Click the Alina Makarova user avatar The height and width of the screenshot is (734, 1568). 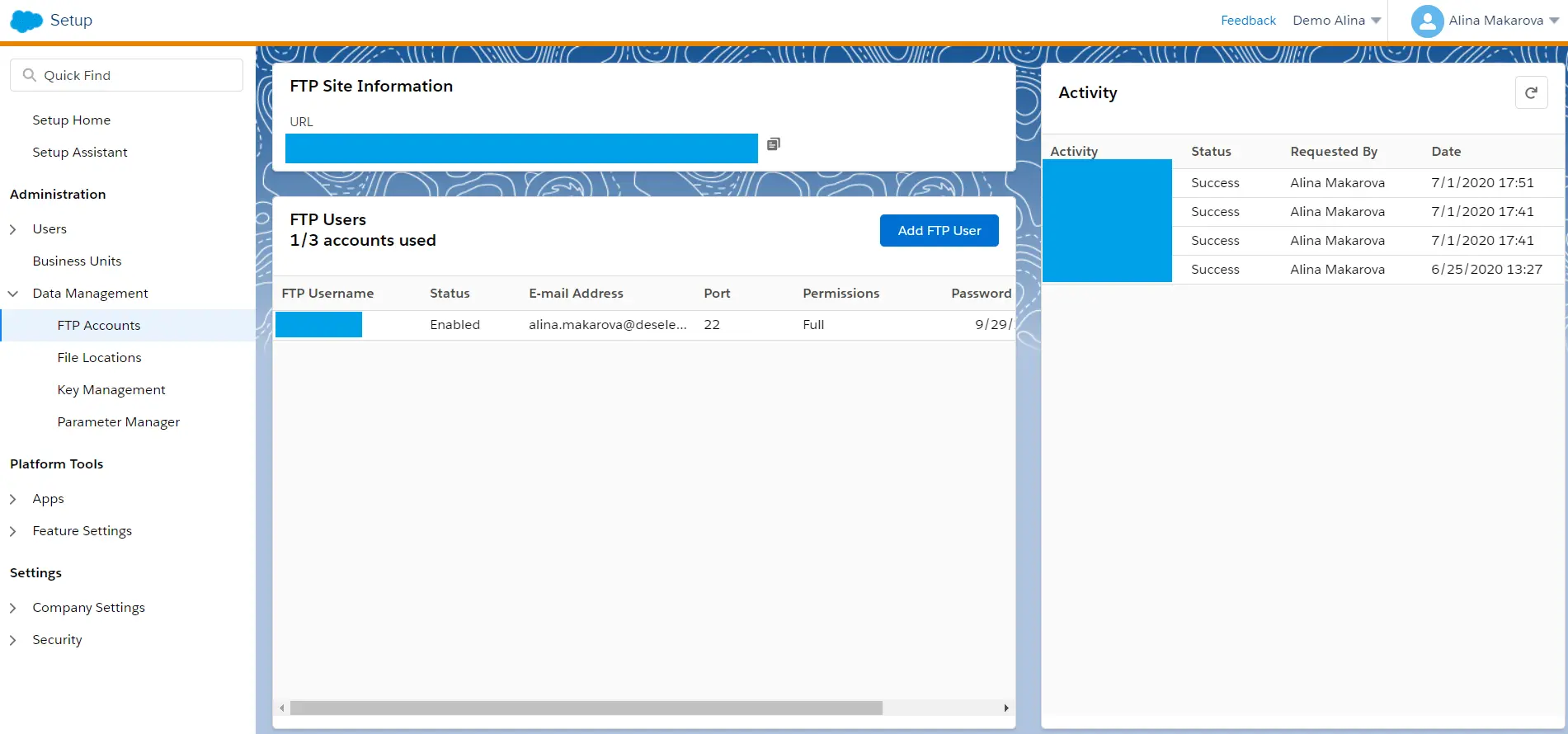[x=1427, y=21]
